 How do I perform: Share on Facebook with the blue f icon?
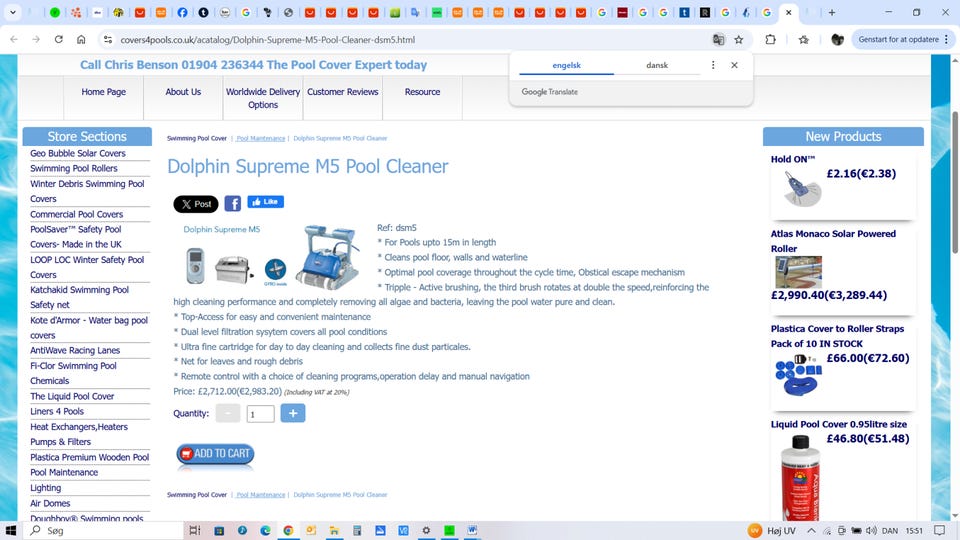[233, 203]
